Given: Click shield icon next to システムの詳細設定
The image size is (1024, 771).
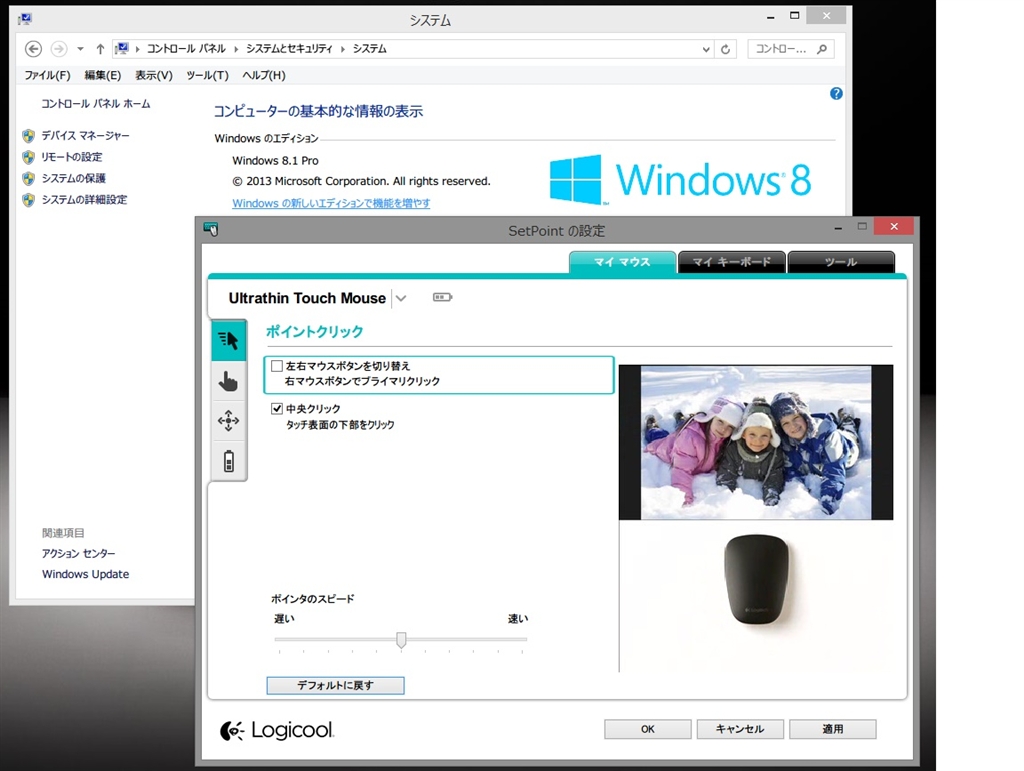Looking at the screenshot, I should click(28, 200).
